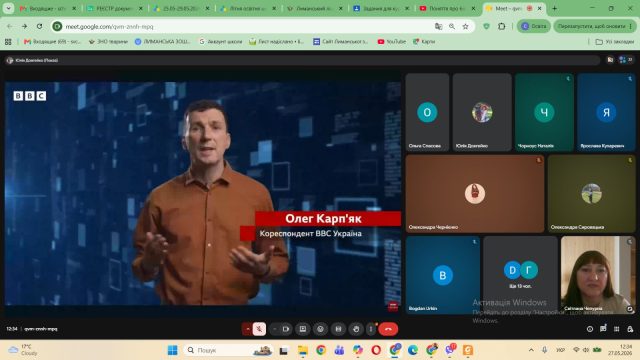Open camera video settings arrow
Screen dimensions: 640x360
tap(274, 329)
